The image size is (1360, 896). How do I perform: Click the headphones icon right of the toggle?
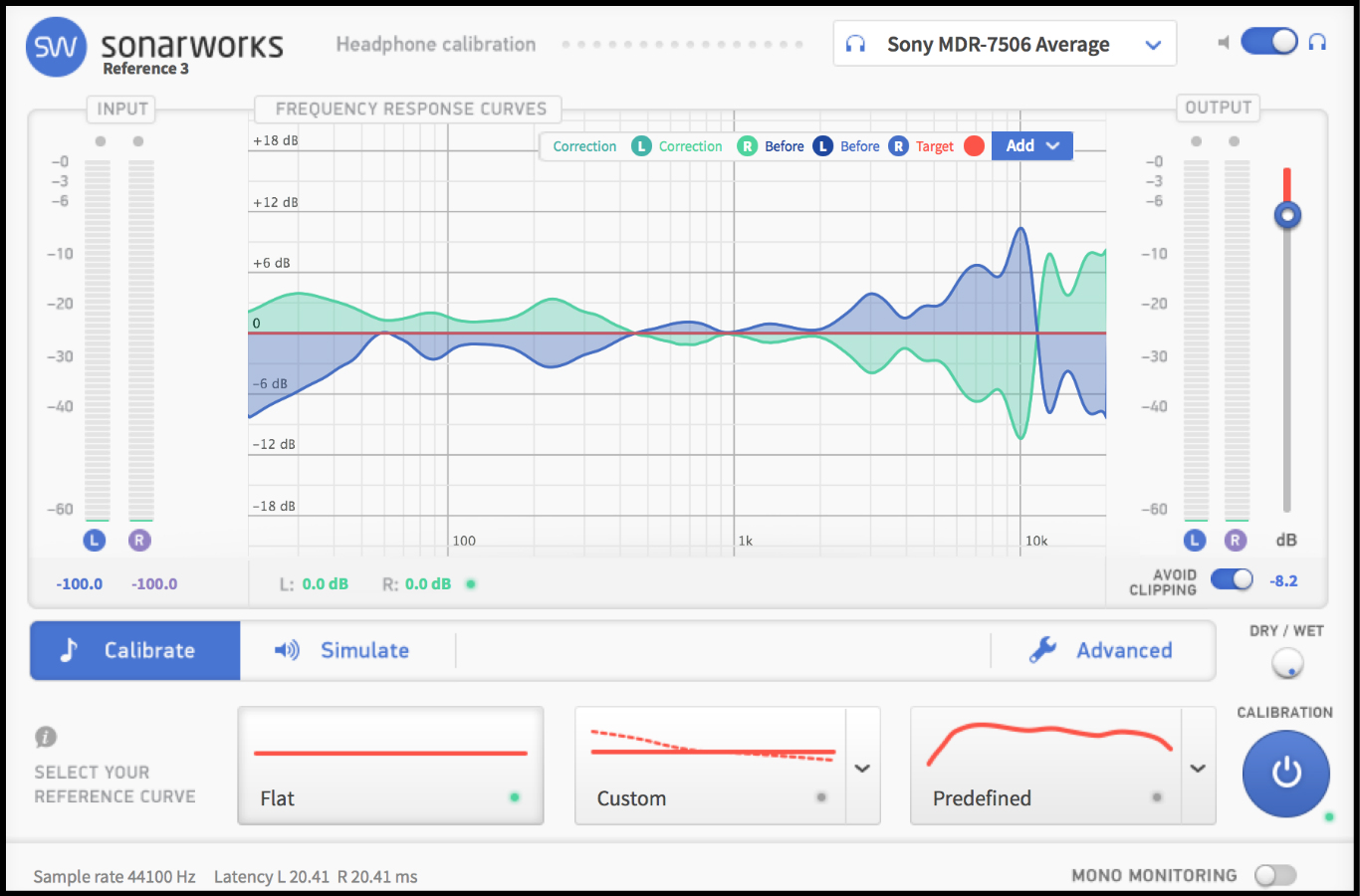point(1317,42)
